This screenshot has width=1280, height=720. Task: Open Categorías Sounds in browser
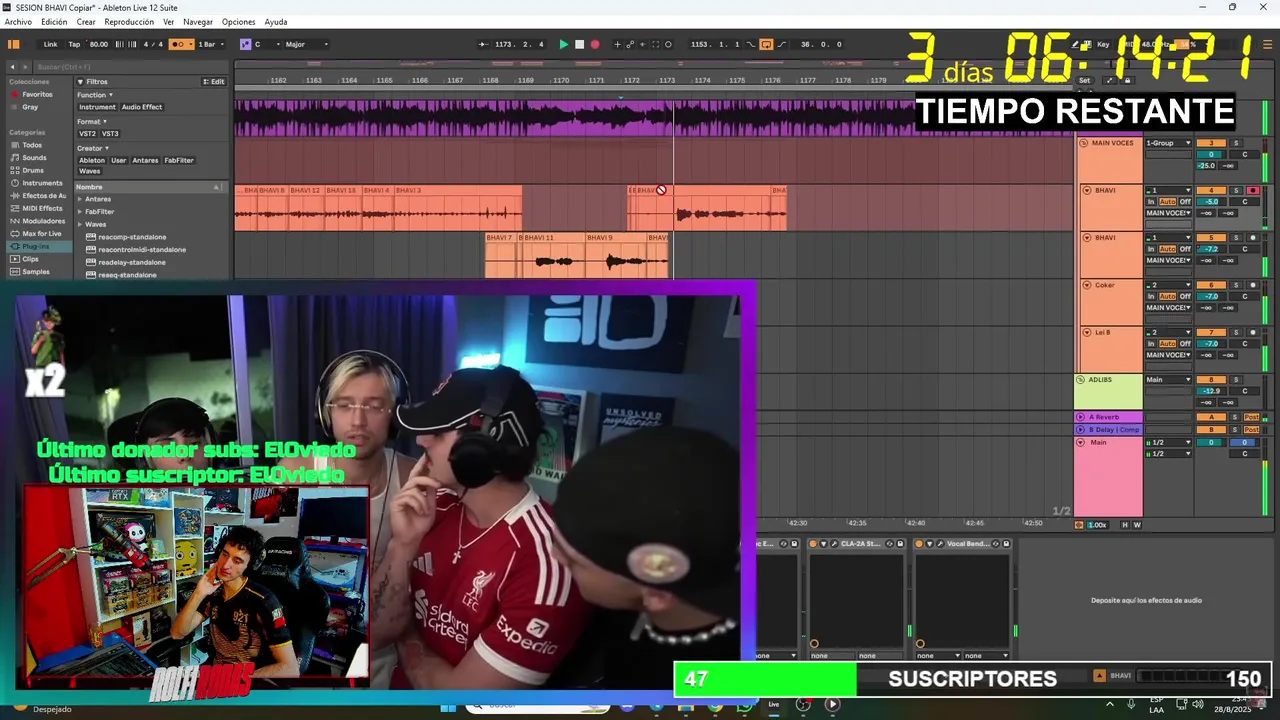pyautogui.click(x=34, y=158)
